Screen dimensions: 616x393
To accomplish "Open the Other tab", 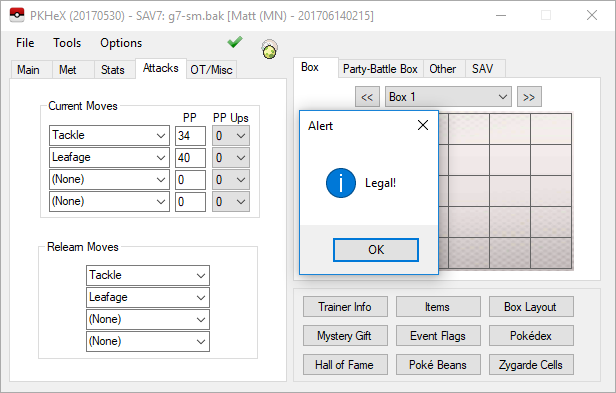I will coord(443,69).
